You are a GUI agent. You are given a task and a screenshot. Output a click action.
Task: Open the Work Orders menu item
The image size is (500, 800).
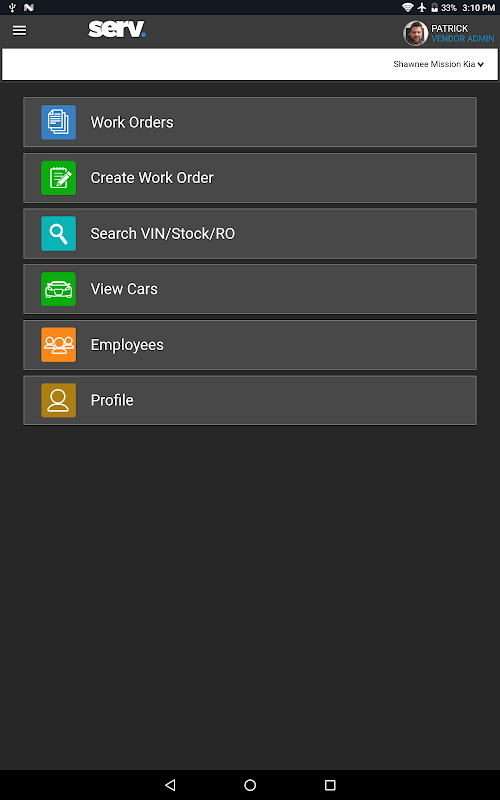click(x=250, y=122)
